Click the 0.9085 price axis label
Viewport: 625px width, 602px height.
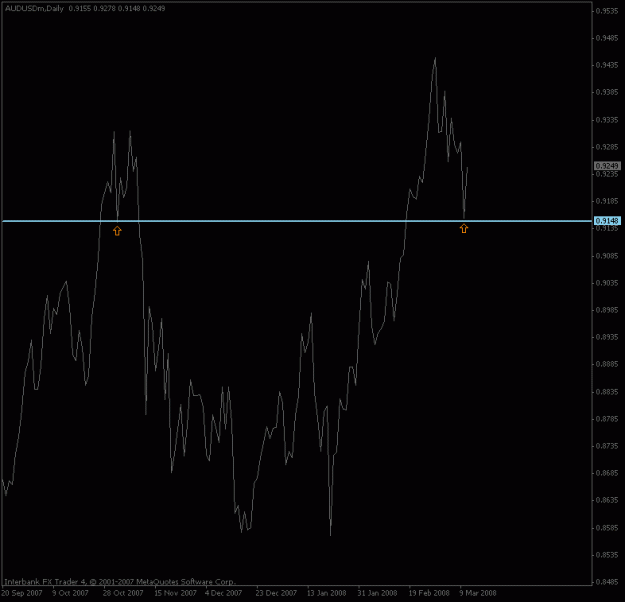pyautogui.click(x=607, y=256)
